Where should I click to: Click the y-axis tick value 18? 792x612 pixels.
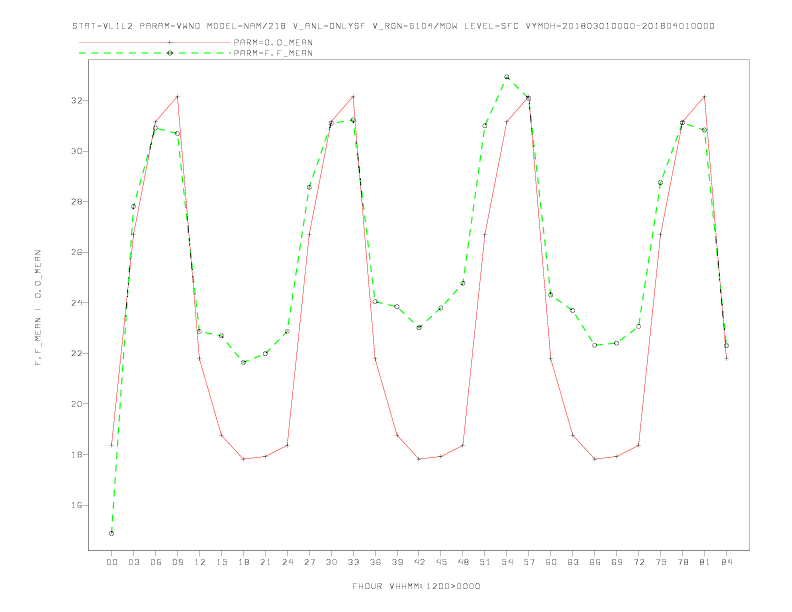pos(76,454)
